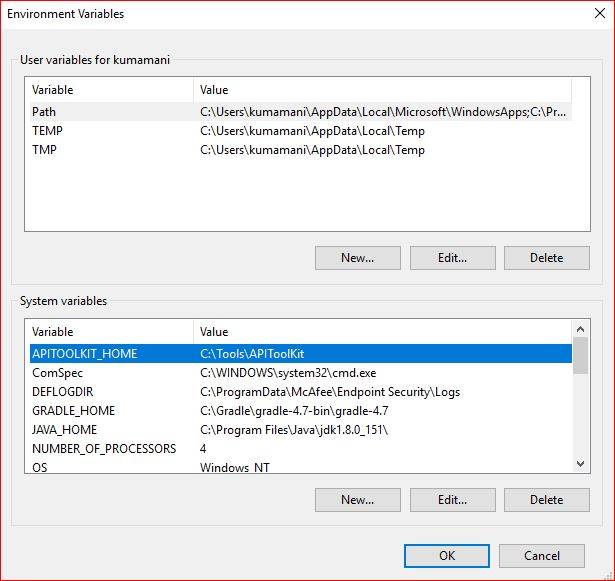
Task: Click the Value header in System variables
Action: click(382, 332)
